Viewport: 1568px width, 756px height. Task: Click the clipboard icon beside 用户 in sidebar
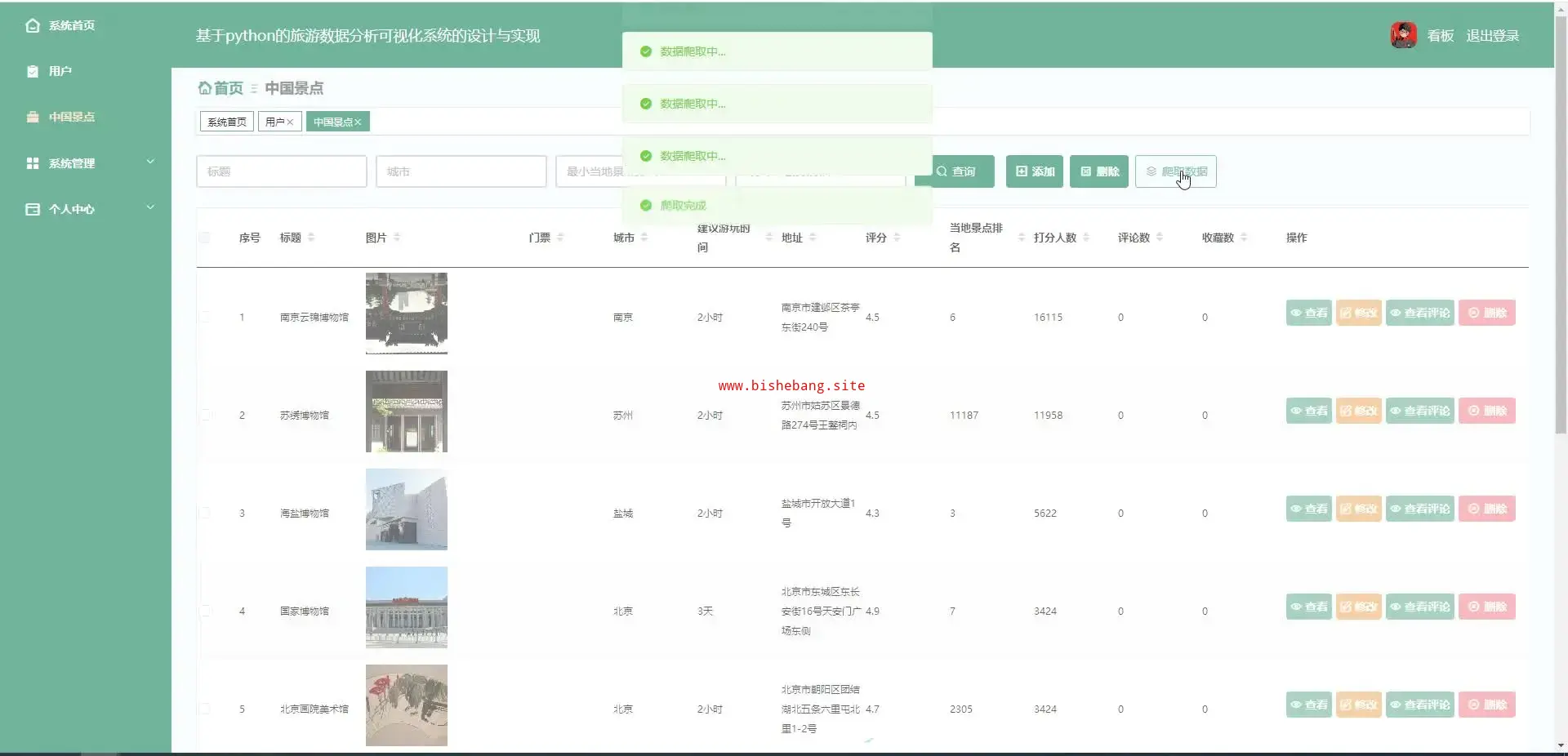pos(33,71)
